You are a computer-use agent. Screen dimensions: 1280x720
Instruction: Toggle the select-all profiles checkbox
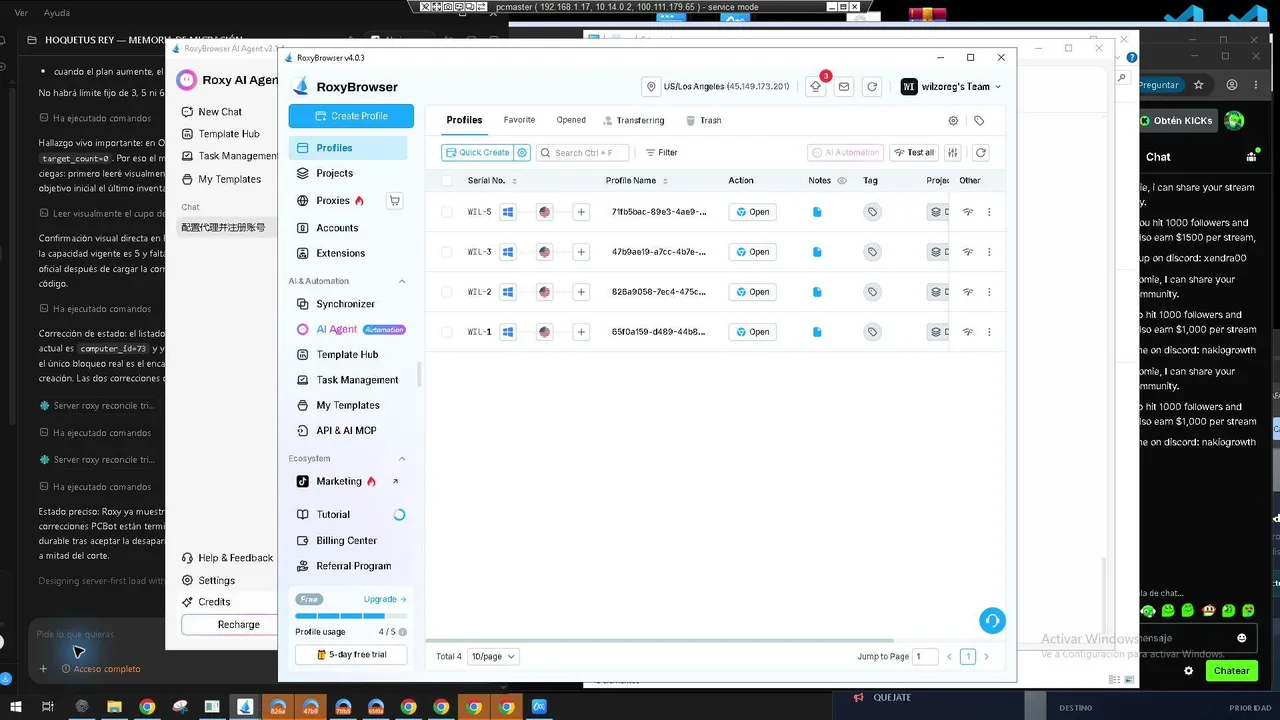[x=446, y=181]
